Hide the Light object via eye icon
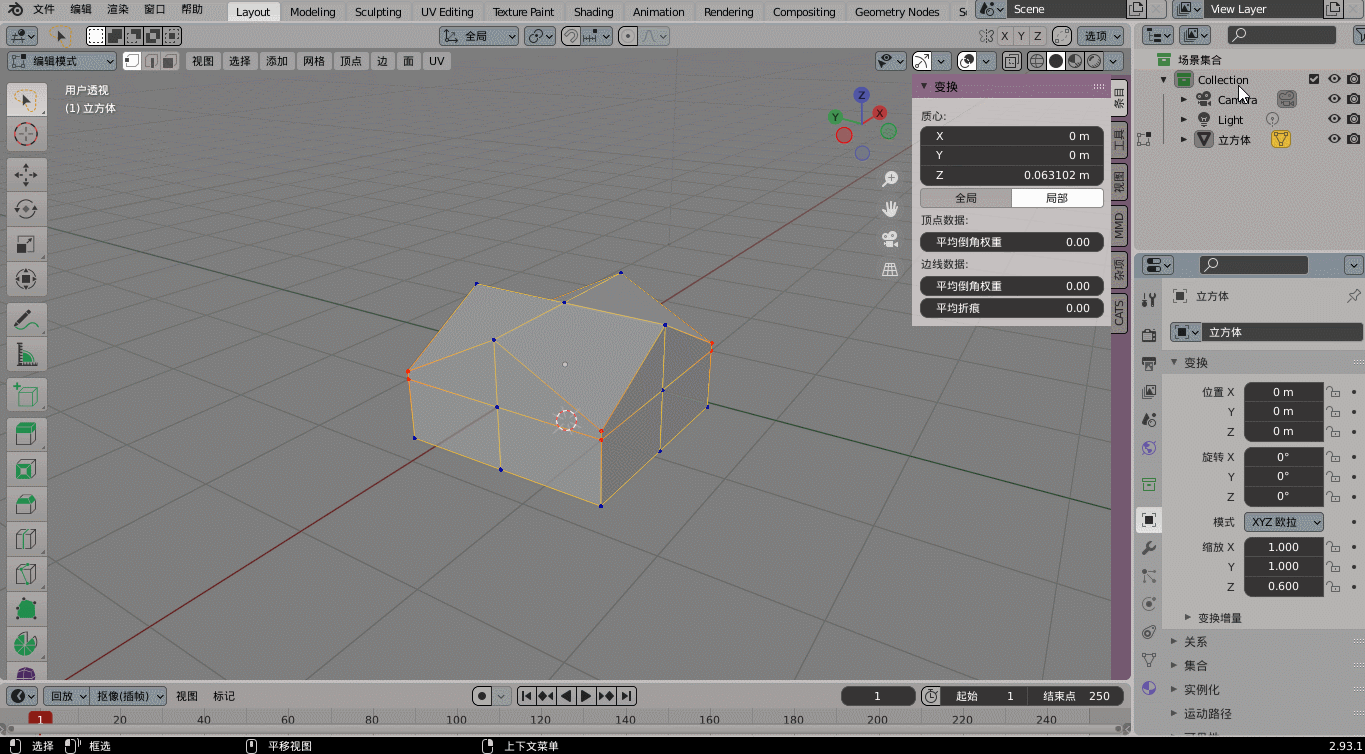Screen dimensions: 1365x754 [1334, 119]
